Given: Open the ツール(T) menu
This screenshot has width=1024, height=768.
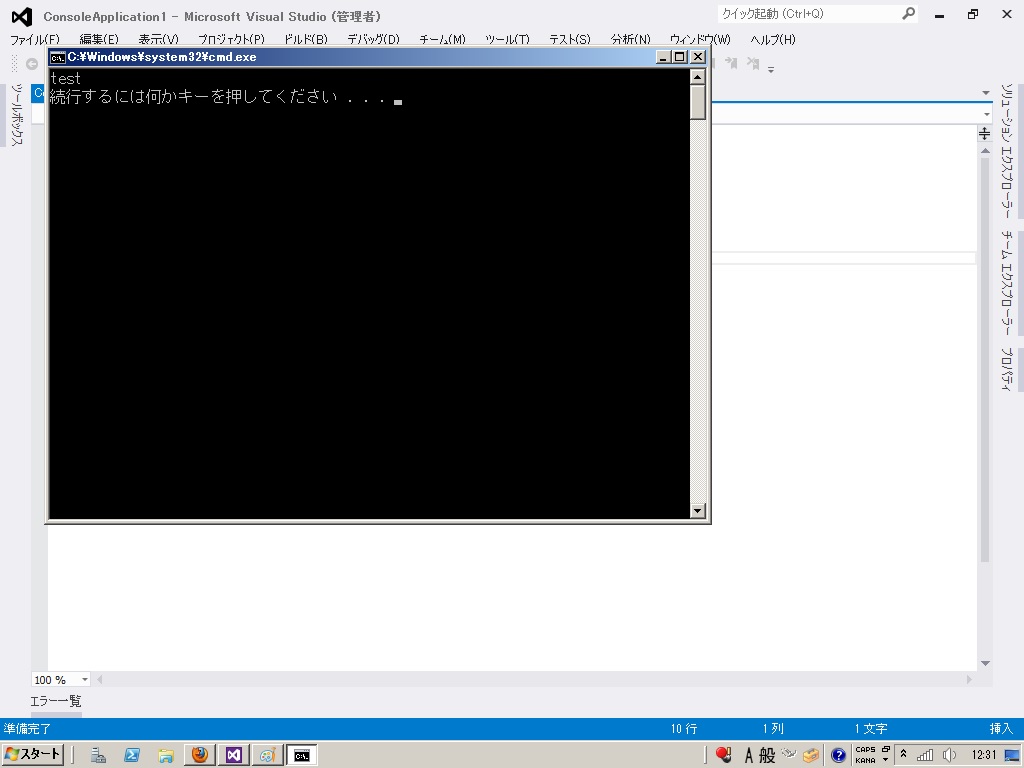Looking at the screenshot, I should coord(507,39).
